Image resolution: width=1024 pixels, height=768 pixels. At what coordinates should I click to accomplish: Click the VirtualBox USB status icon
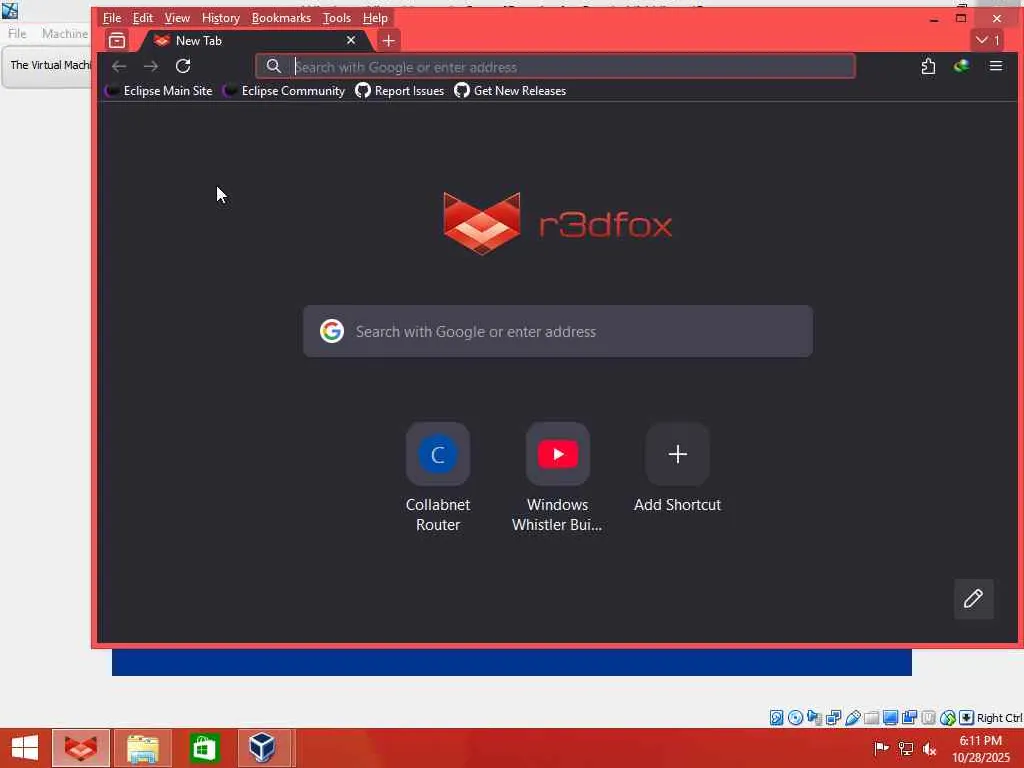coord(852,718)
